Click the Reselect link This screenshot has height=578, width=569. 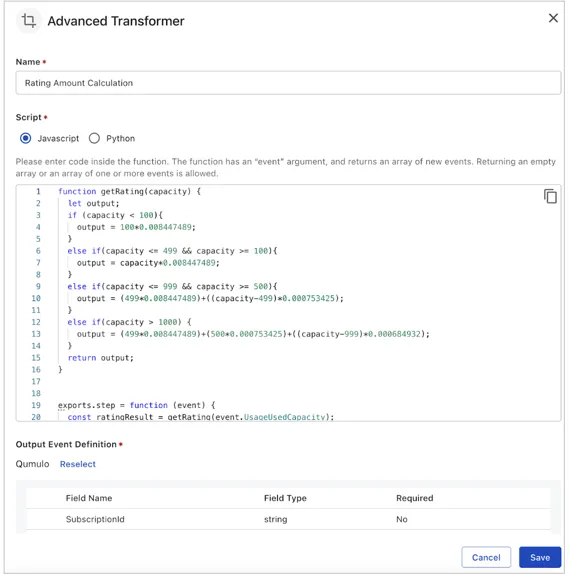(78, 464)
